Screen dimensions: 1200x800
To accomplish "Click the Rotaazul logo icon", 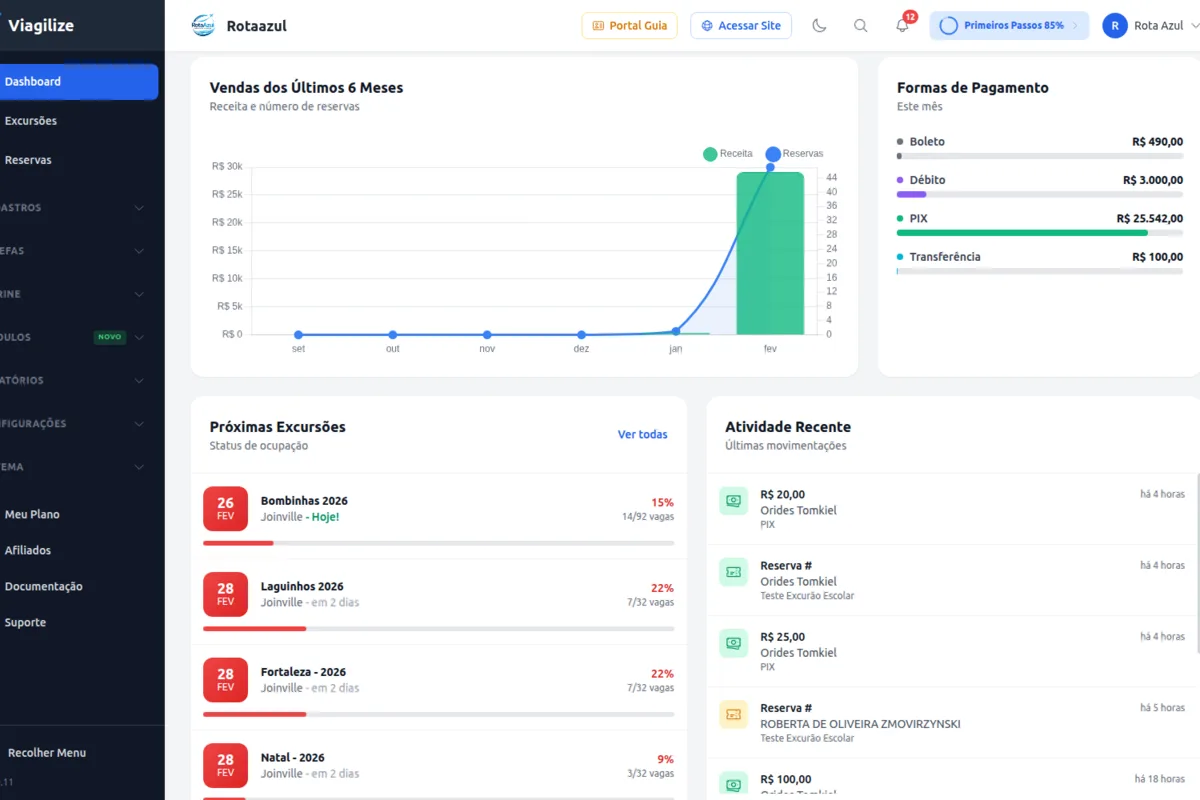I will click(x=203, y=26).
